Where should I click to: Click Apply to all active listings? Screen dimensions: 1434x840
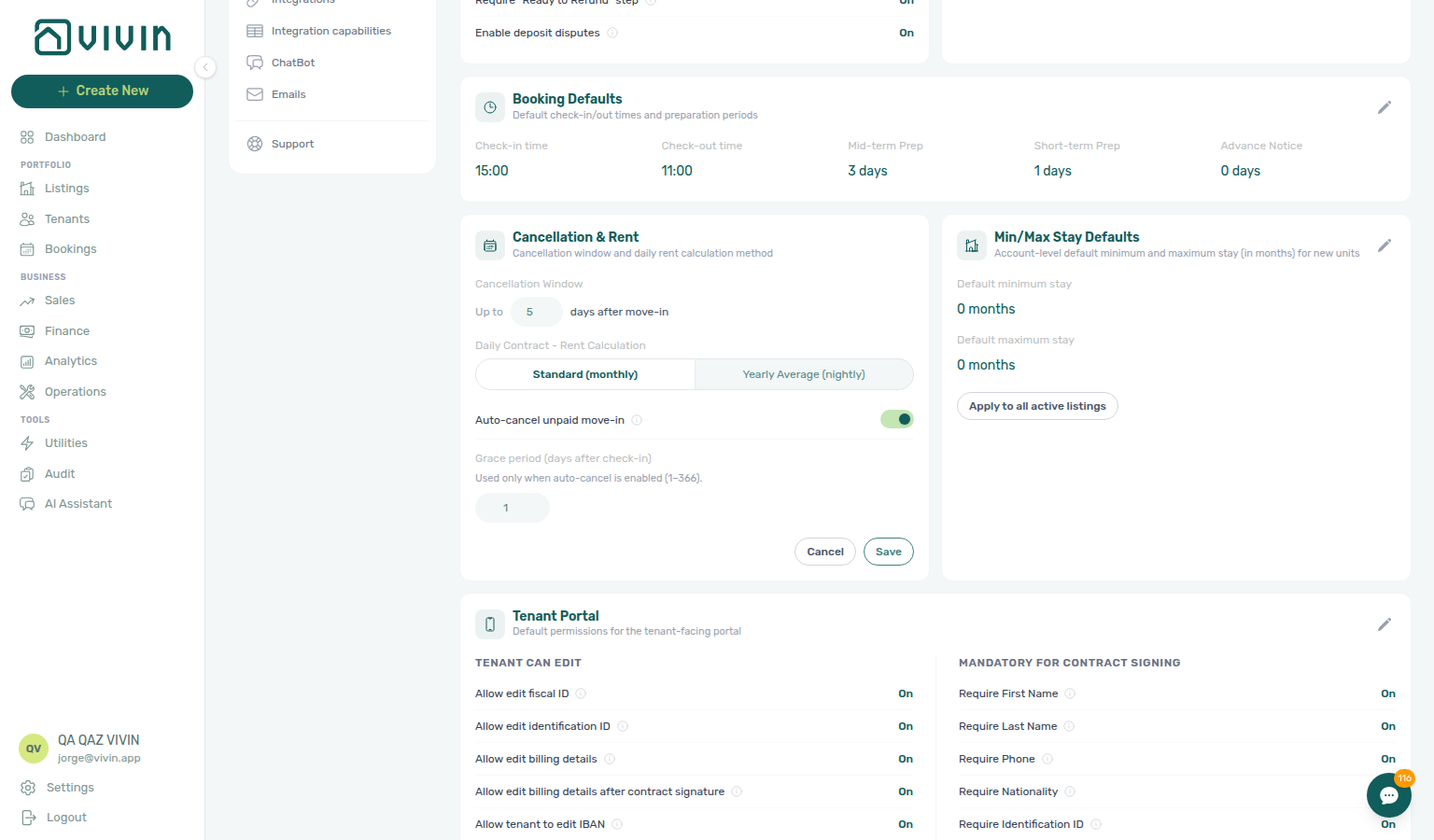pos(1037,406)
